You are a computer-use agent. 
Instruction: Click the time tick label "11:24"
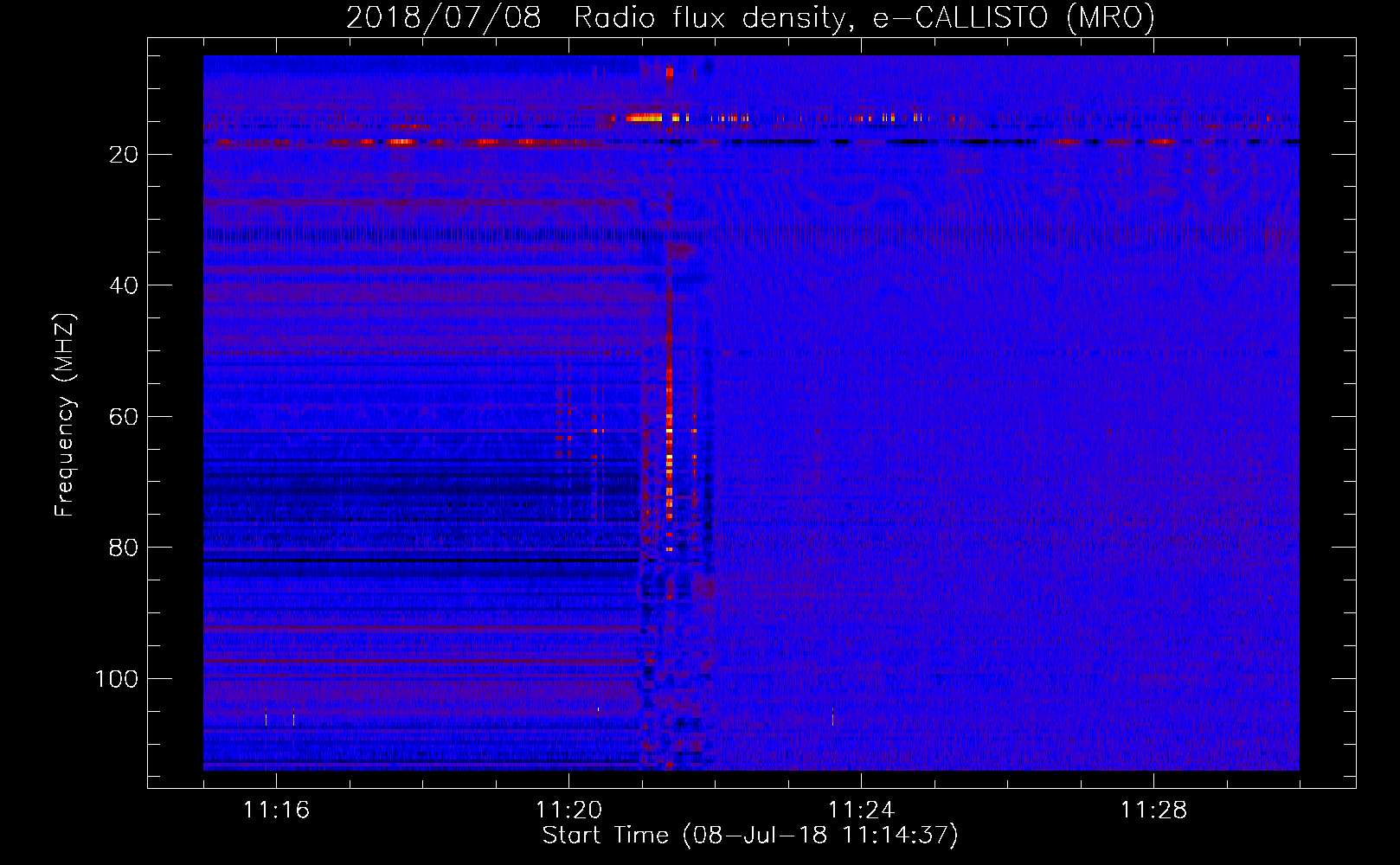coord(861,811)
